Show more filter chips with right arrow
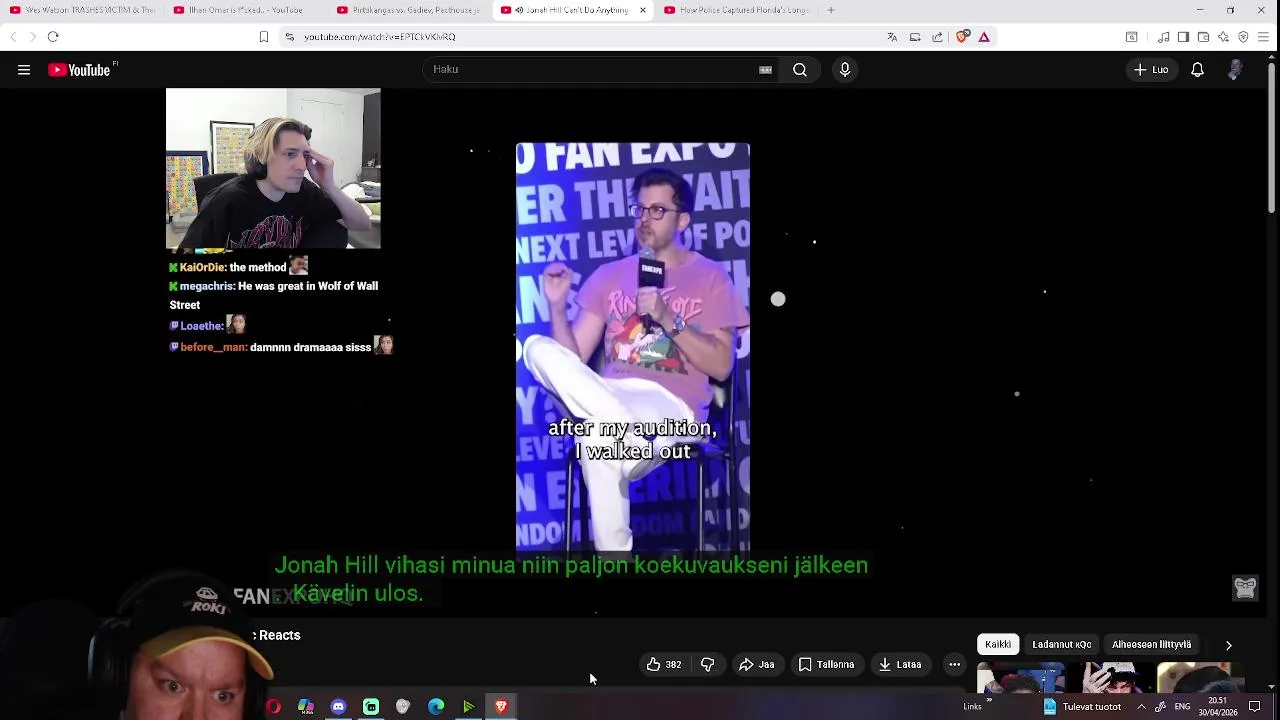1280x720 pixels. (x=1229, y=645)
